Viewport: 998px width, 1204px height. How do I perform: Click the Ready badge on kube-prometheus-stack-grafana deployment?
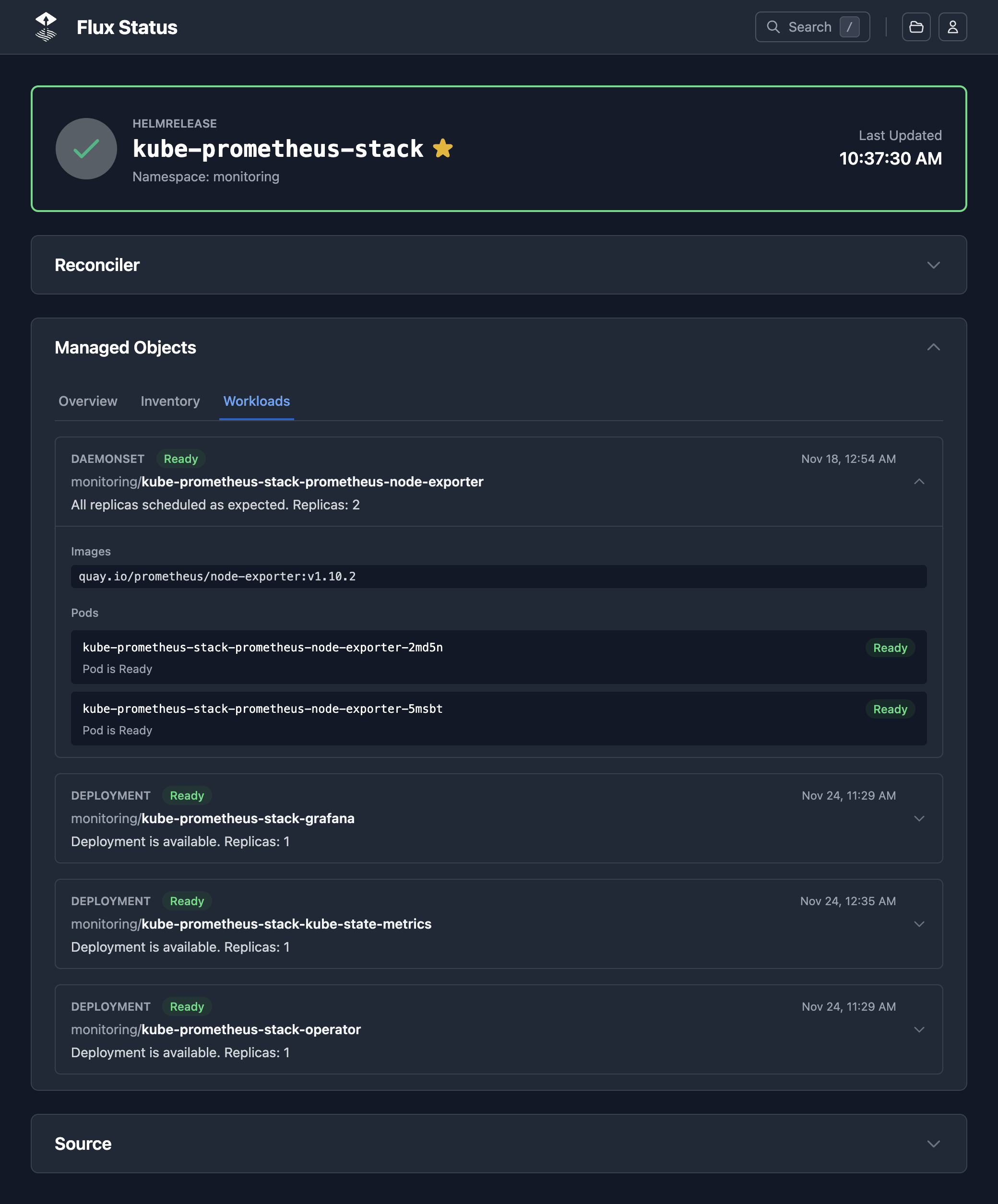(x=187, y=795)
